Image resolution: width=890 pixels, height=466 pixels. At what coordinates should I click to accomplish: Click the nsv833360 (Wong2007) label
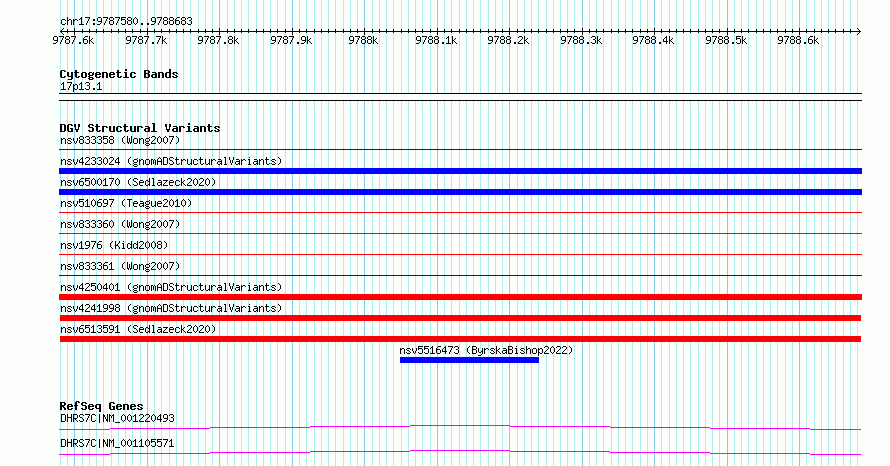click(120, 224)
